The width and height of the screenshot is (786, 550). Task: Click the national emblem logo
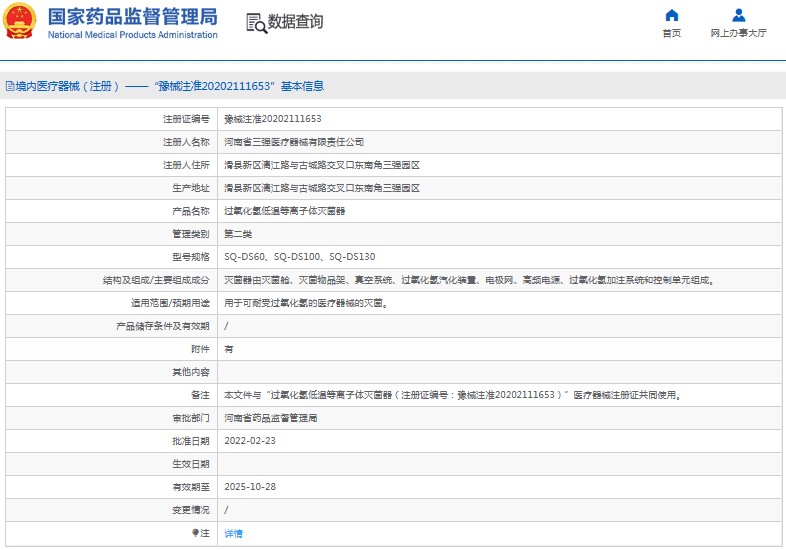tap(20, 21)
